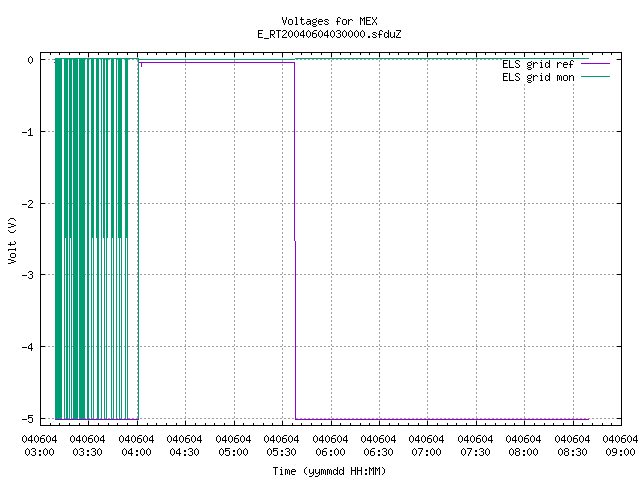Click the x-axis tick label '03:30'

[87, 452]
